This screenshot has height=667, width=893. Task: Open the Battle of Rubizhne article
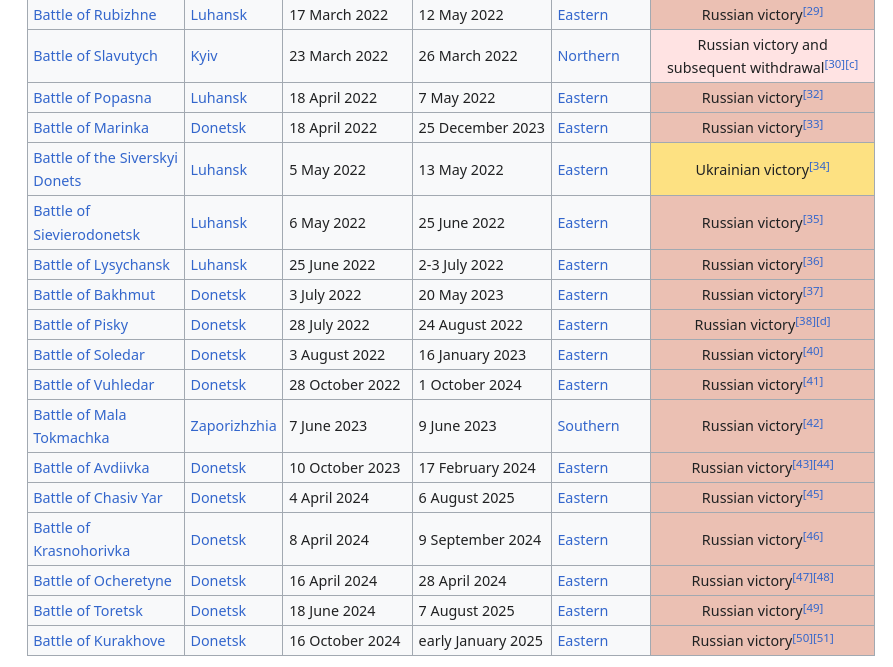point(95,15)
